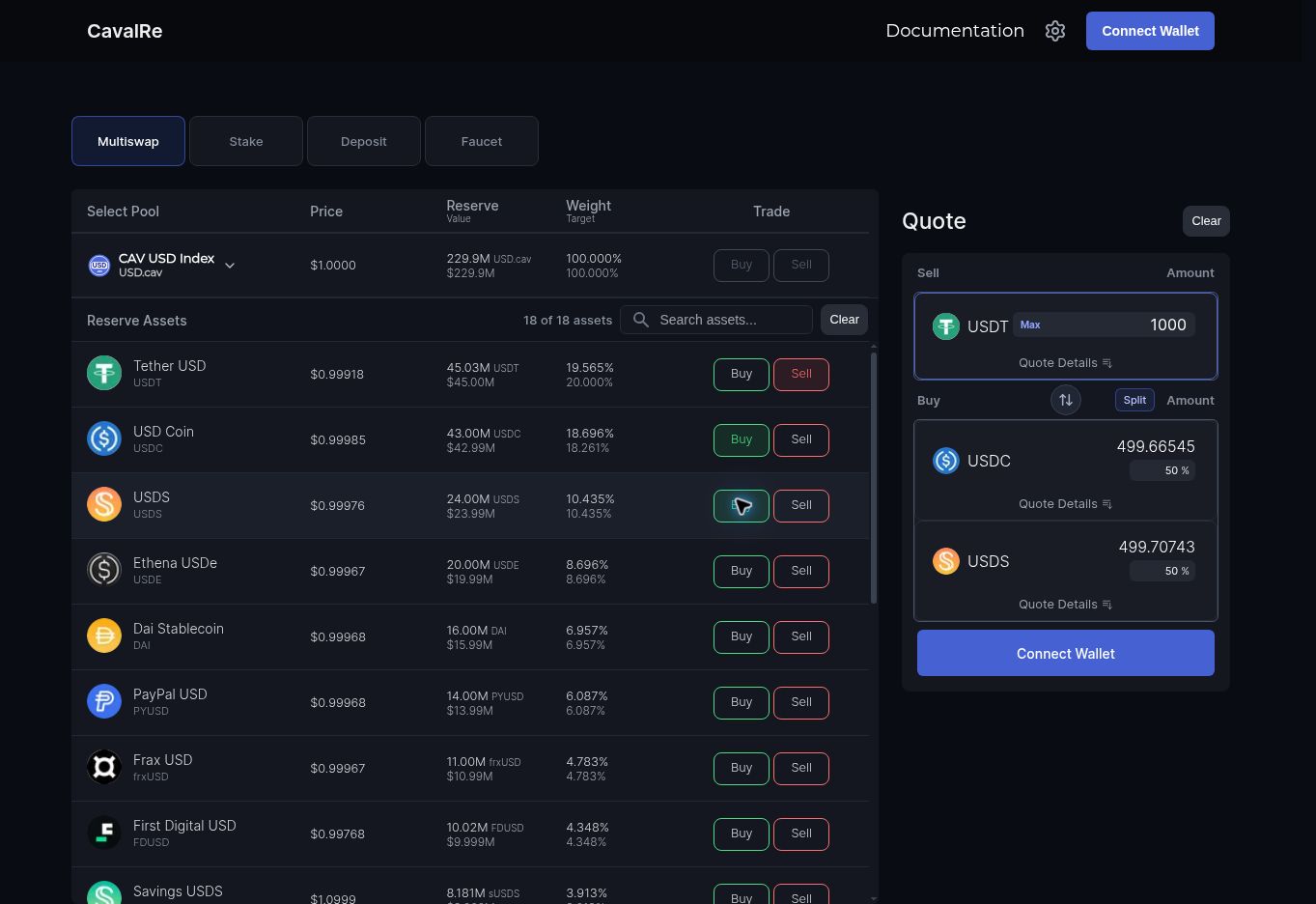Click the USD Coin logo icon
This screenshot has width=1316, height=904.
pos(104,438)
